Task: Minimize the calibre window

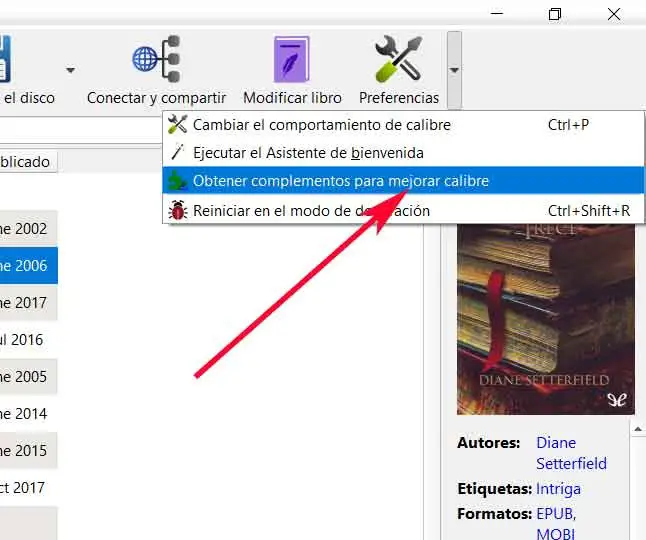Action: tap(497, 14)
